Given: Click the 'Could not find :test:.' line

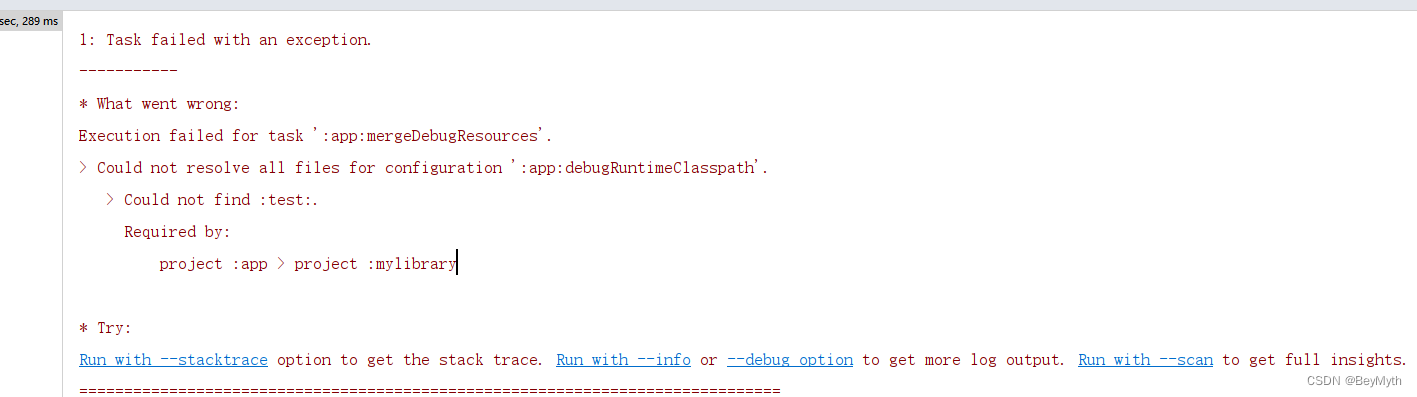Looking at the screenshot, I should tap(212, 200).
